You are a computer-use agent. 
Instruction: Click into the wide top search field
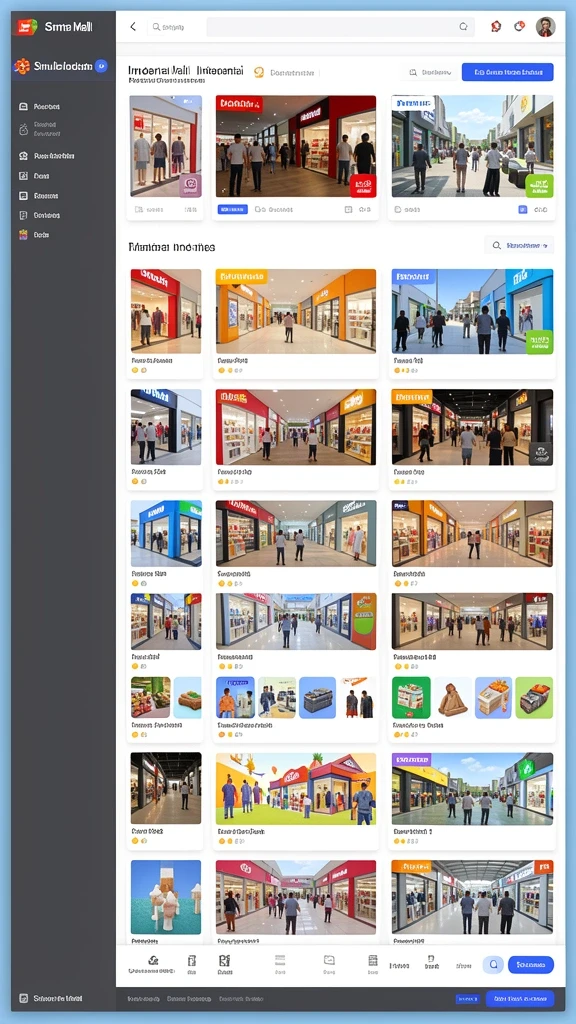(340, 27)
